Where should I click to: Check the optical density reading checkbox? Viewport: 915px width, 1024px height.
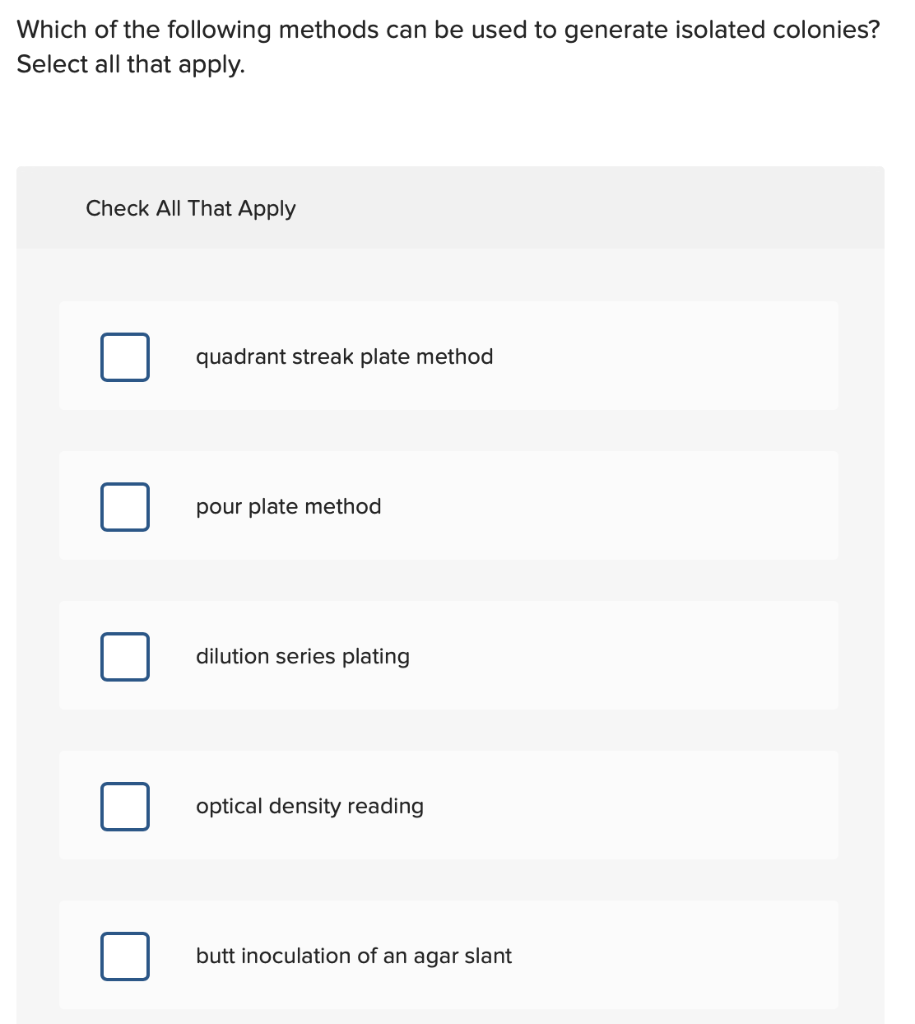click(124, 806)
